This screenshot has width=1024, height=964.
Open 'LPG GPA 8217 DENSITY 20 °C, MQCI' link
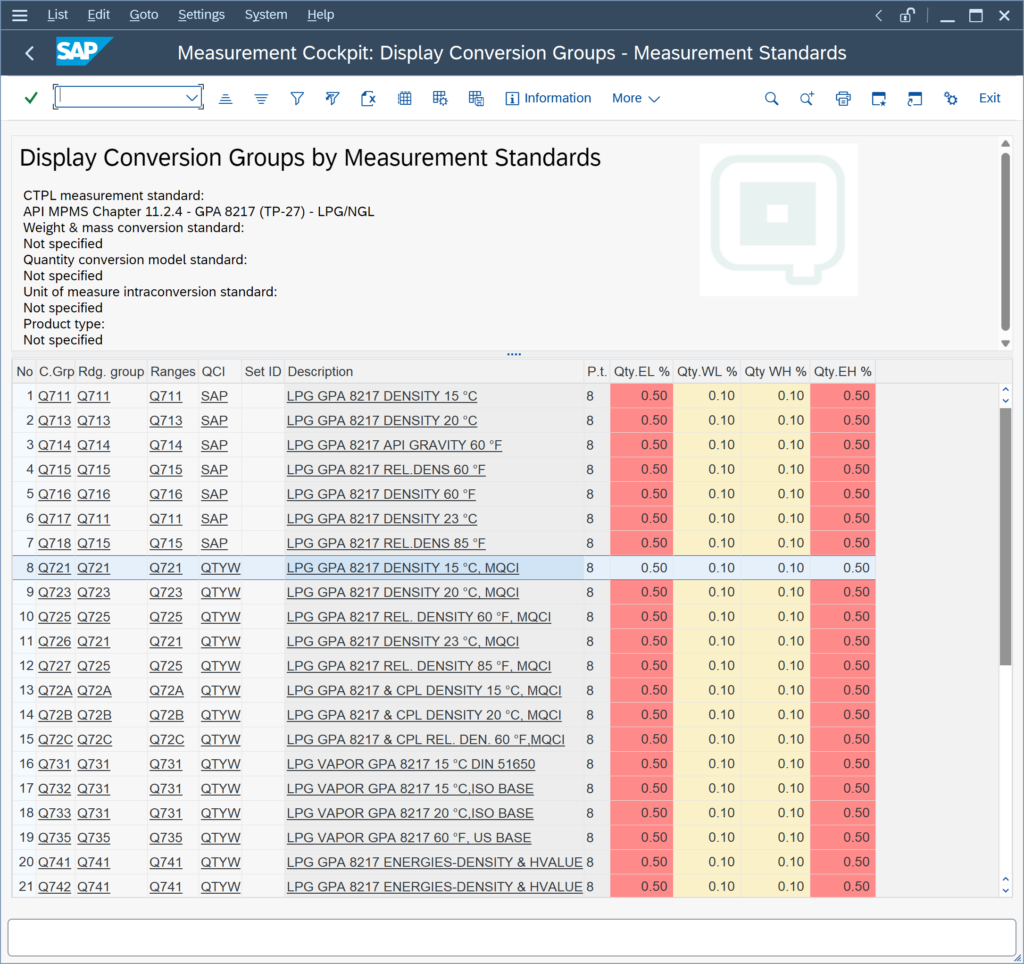pos(403,592)
